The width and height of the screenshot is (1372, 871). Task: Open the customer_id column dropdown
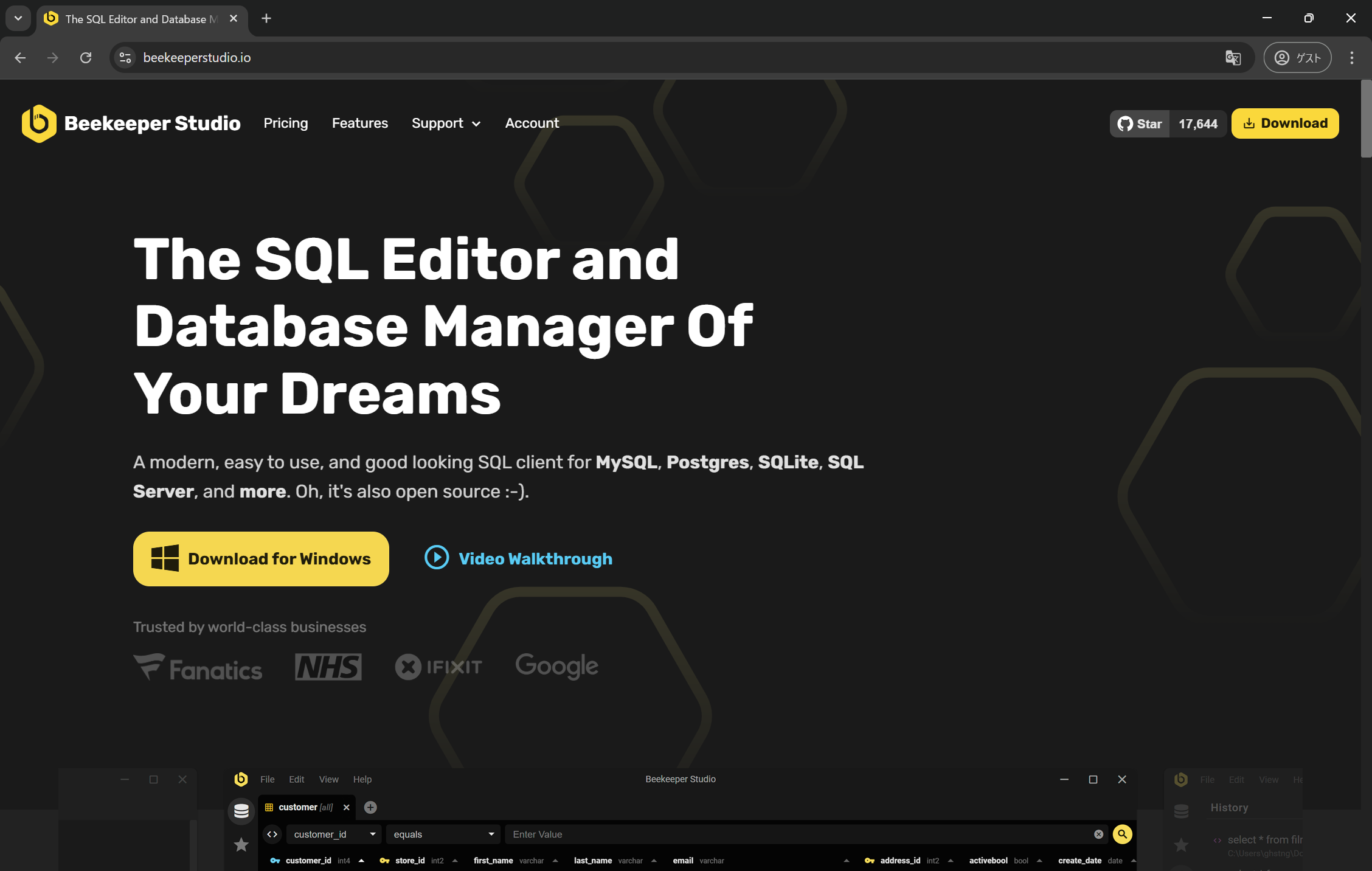click(x=334, y=835)
